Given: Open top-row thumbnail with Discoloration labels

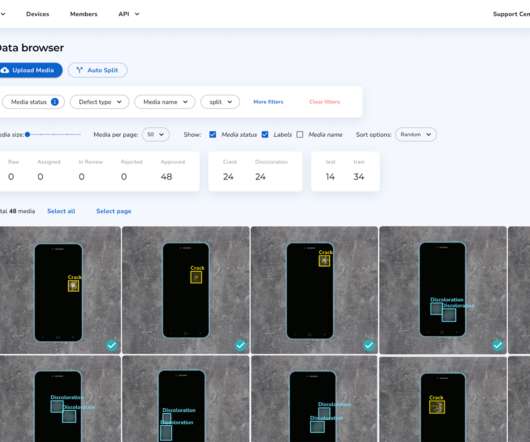Looking at the screenshot, I should [443, 290].
